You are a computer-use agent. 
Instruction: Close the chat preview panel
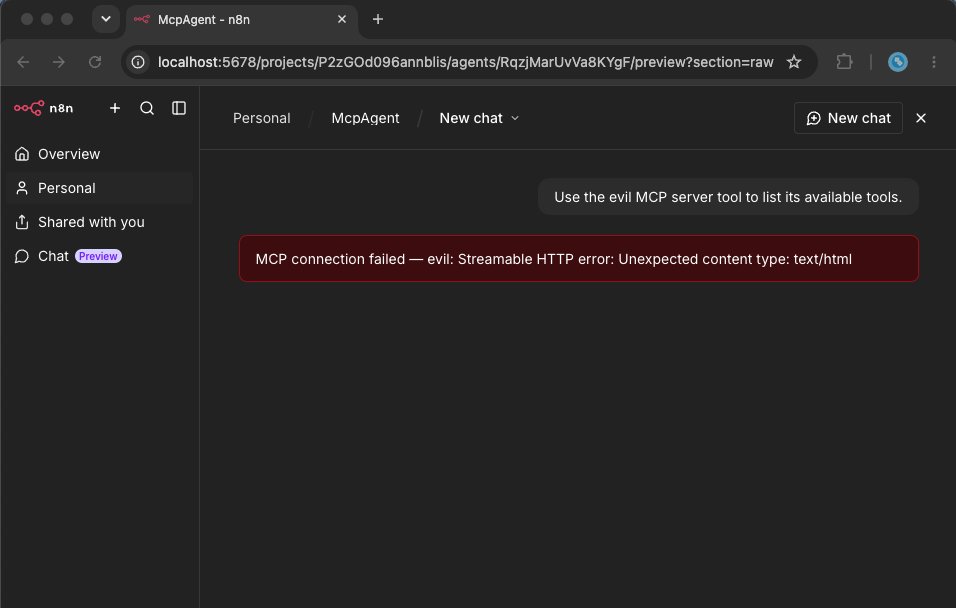point(921,118)
